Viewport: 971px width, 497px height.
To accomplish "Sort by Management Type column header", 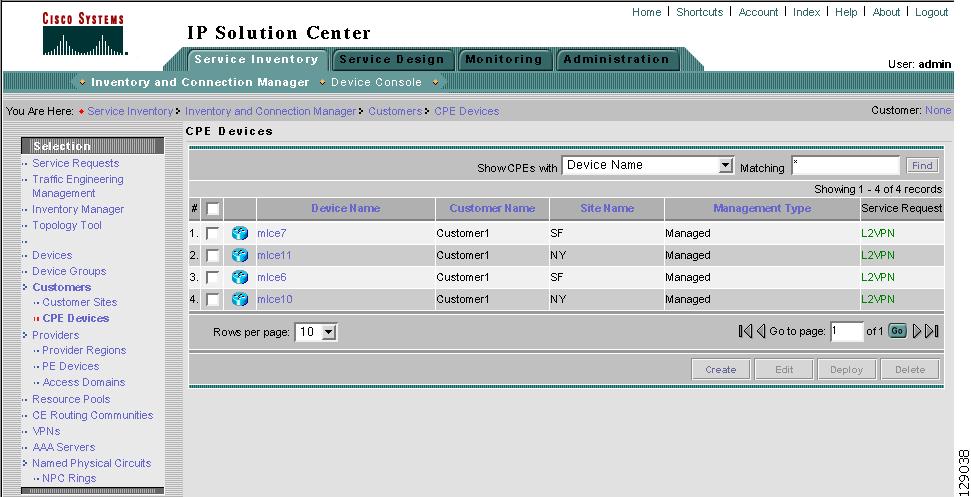I will 762,209.
